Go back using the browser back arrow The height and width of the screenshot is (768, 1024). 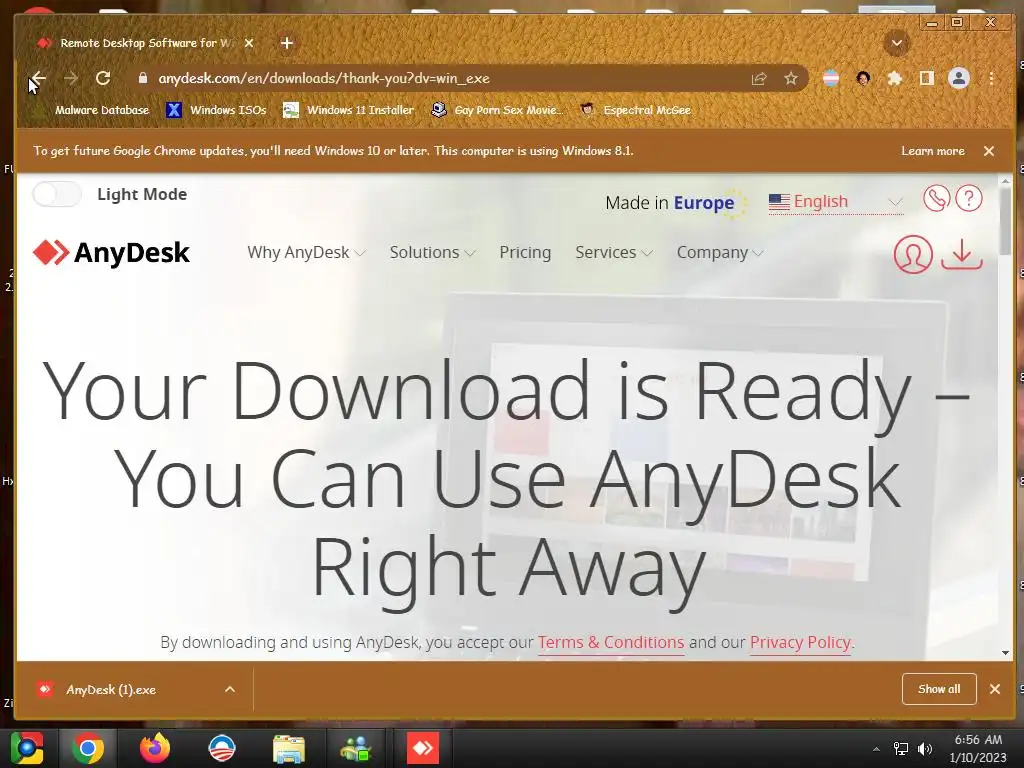tap(38, 79)
